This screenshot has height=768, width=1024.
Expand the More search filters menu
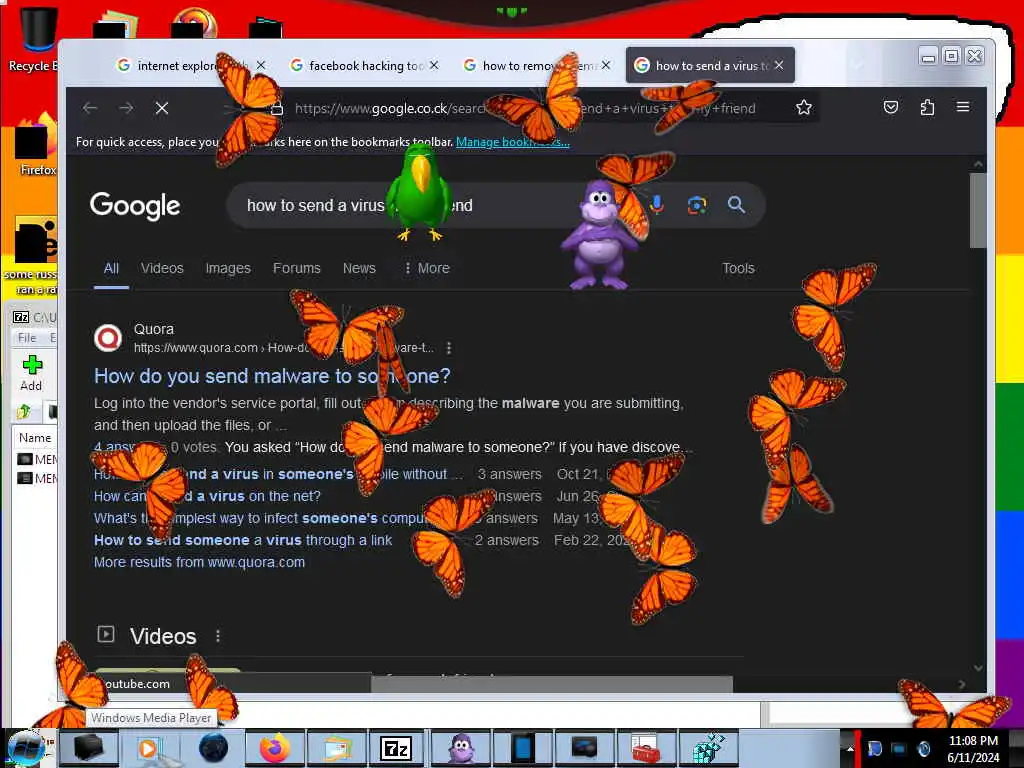[x=427, y=268]
